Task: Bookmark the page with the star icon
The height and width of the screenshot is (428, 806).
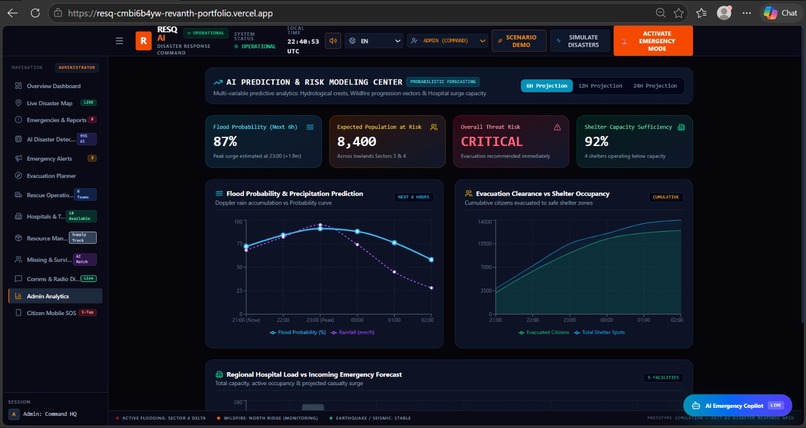Action: coord(679,13)
